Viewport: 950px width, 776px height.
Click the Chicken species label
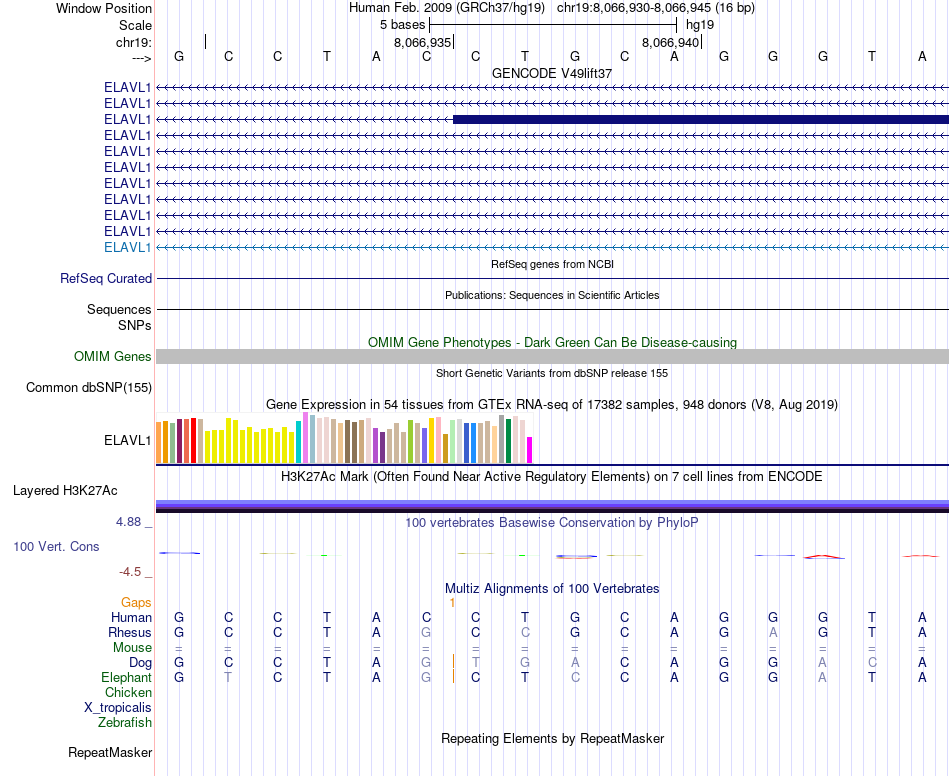128,692
